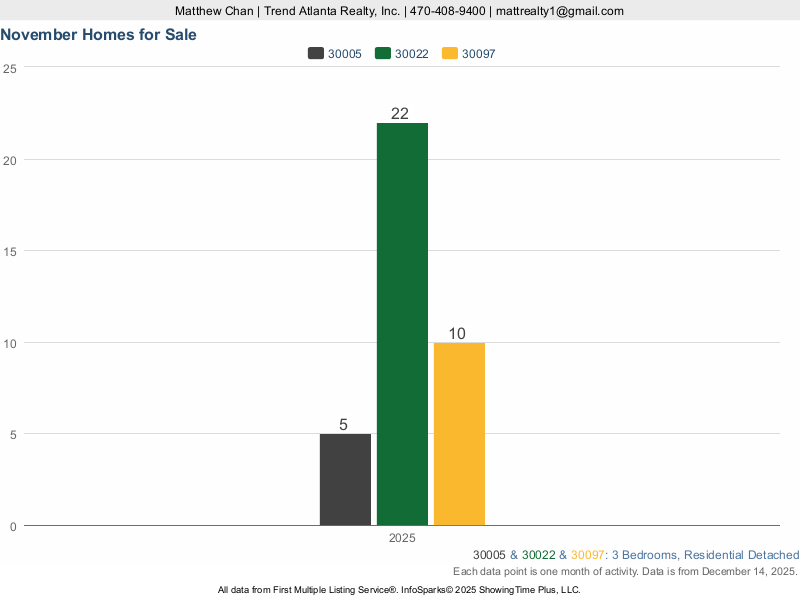The width and height of the screenshot is (800, 600).
Task: Click the orange 30097 text in footer legend
Action: (587, 555)
